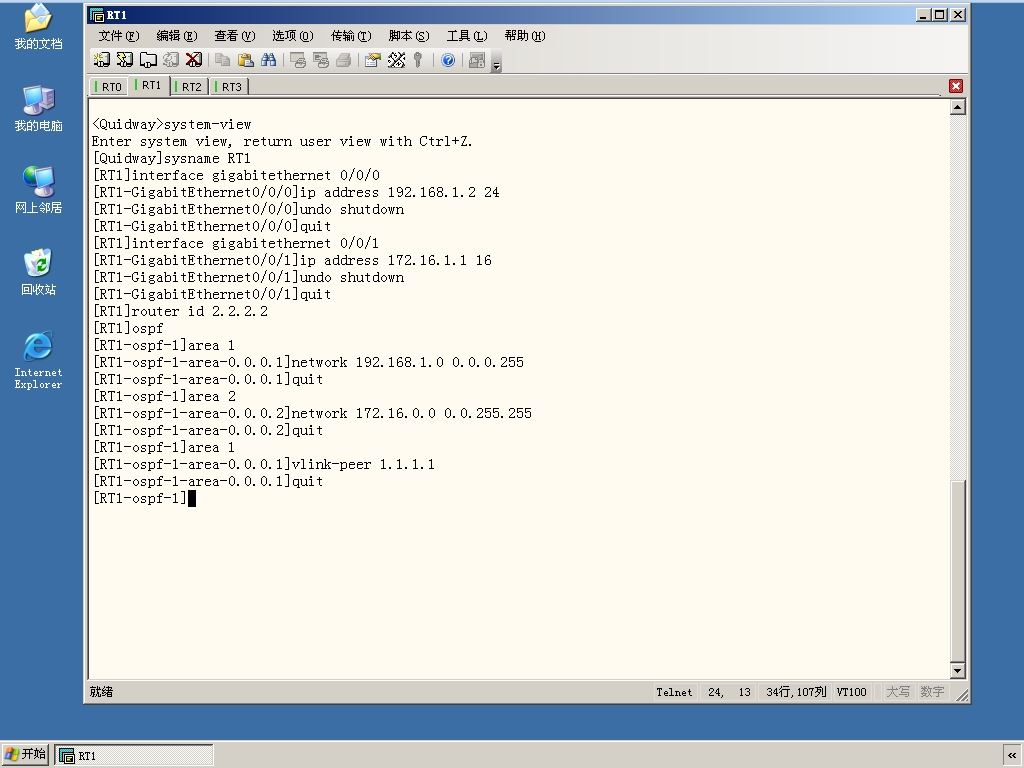Switch to the RT3 session tab
Viewport: 1024px width, 768px height.
pyautogui.click(x=229, y=87)
